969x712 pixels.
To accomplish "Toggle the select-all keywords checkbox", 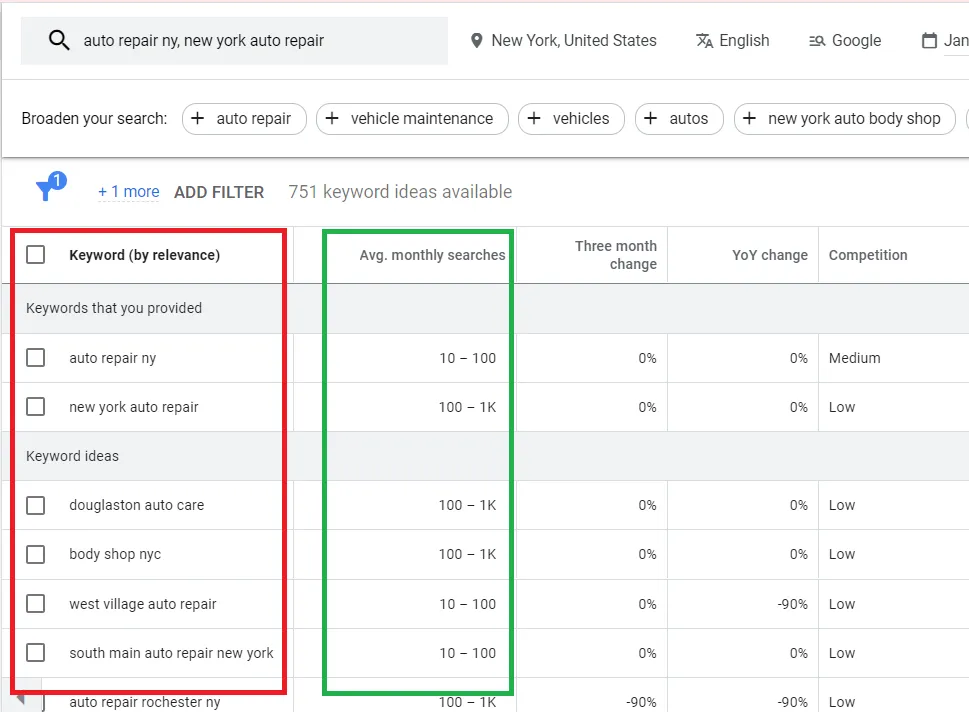I will [36, 255].
